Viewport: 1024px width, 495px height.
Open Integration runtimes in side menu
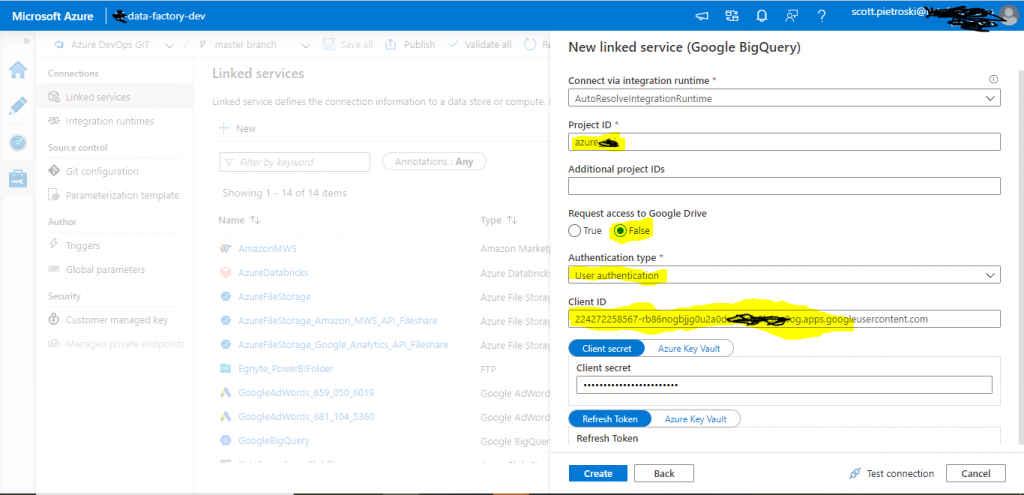point(110,121)
